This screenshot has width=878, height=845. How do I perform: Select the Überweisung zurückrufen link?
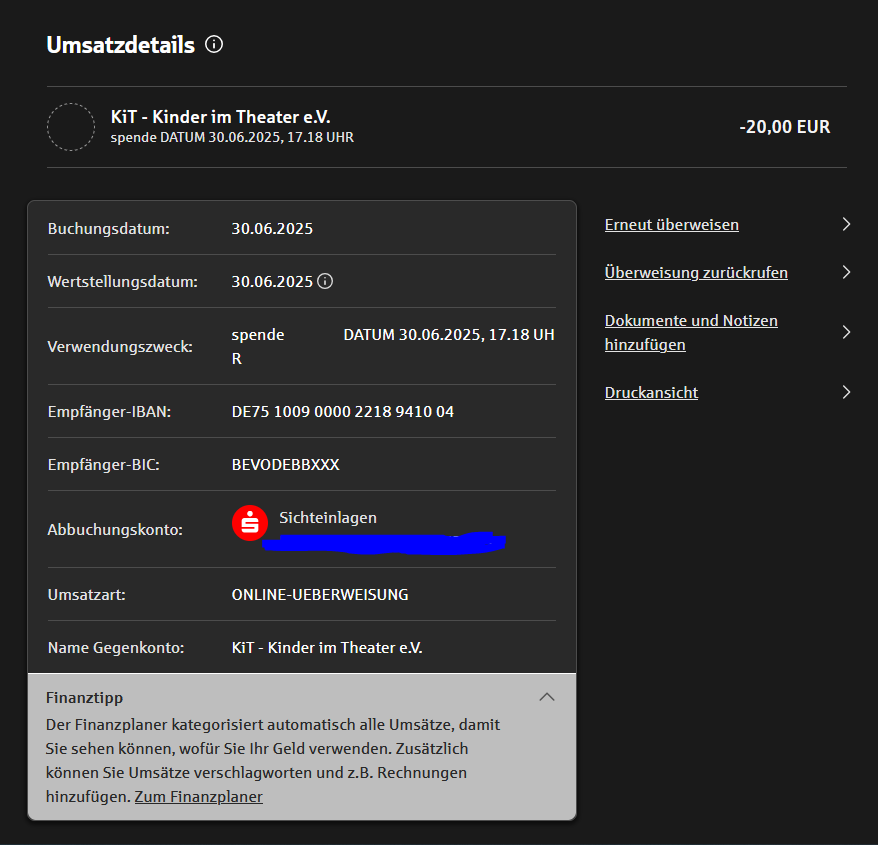pyautogui.click(x=696, y=272)
